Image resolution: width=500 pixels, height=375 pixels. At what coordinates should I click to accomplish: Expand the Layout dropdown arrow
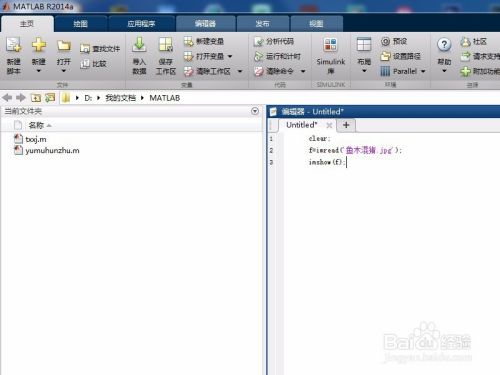tap(364, 71)
